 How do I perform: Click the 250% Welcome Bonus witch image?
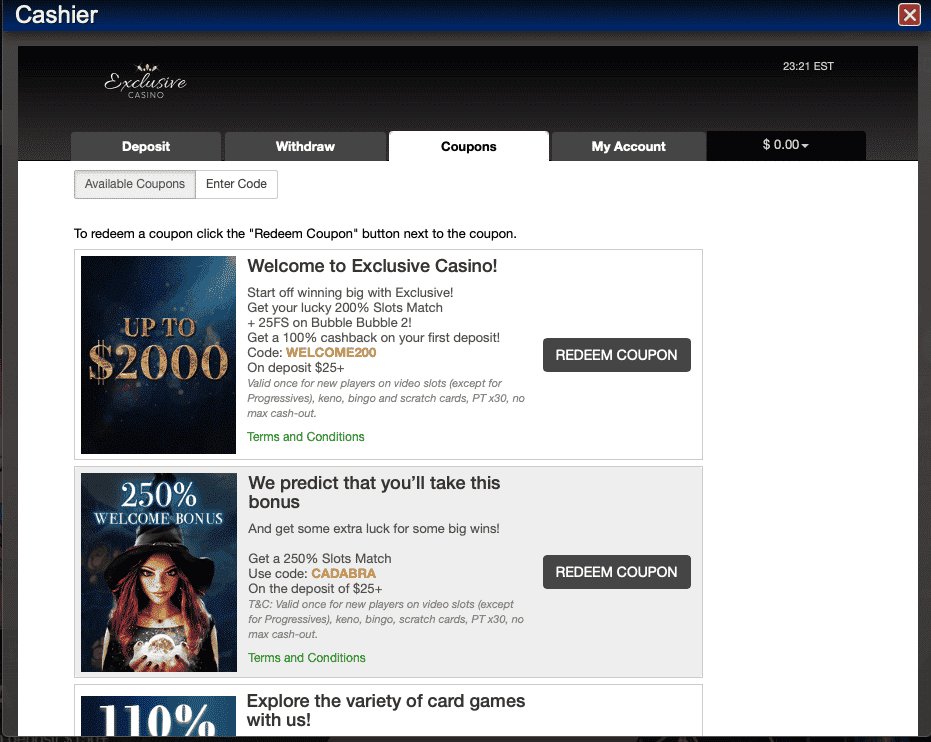coord(159,572)
